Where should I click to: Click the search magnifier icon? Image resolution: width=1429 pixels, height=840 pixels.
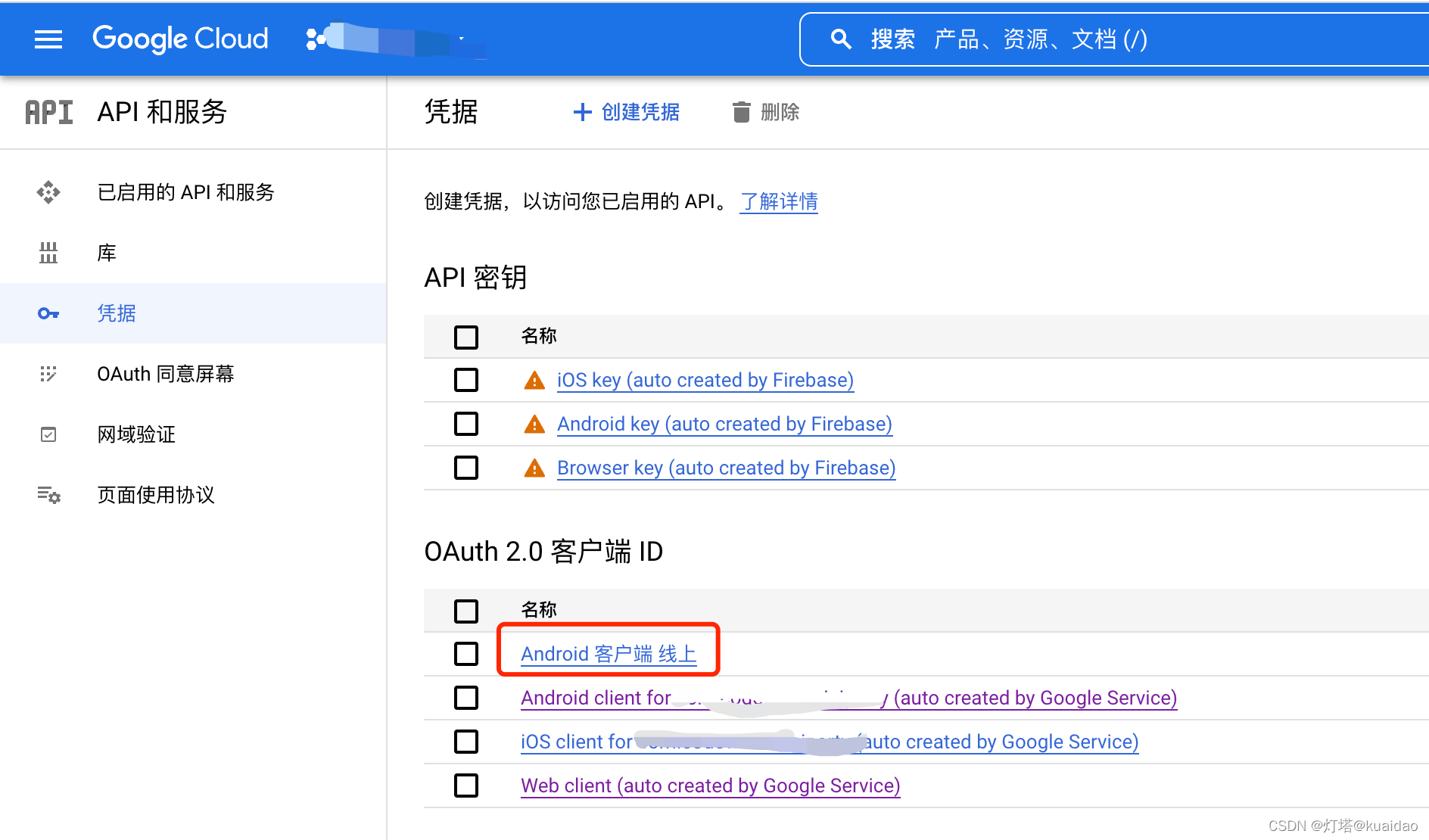click(840, 39)
